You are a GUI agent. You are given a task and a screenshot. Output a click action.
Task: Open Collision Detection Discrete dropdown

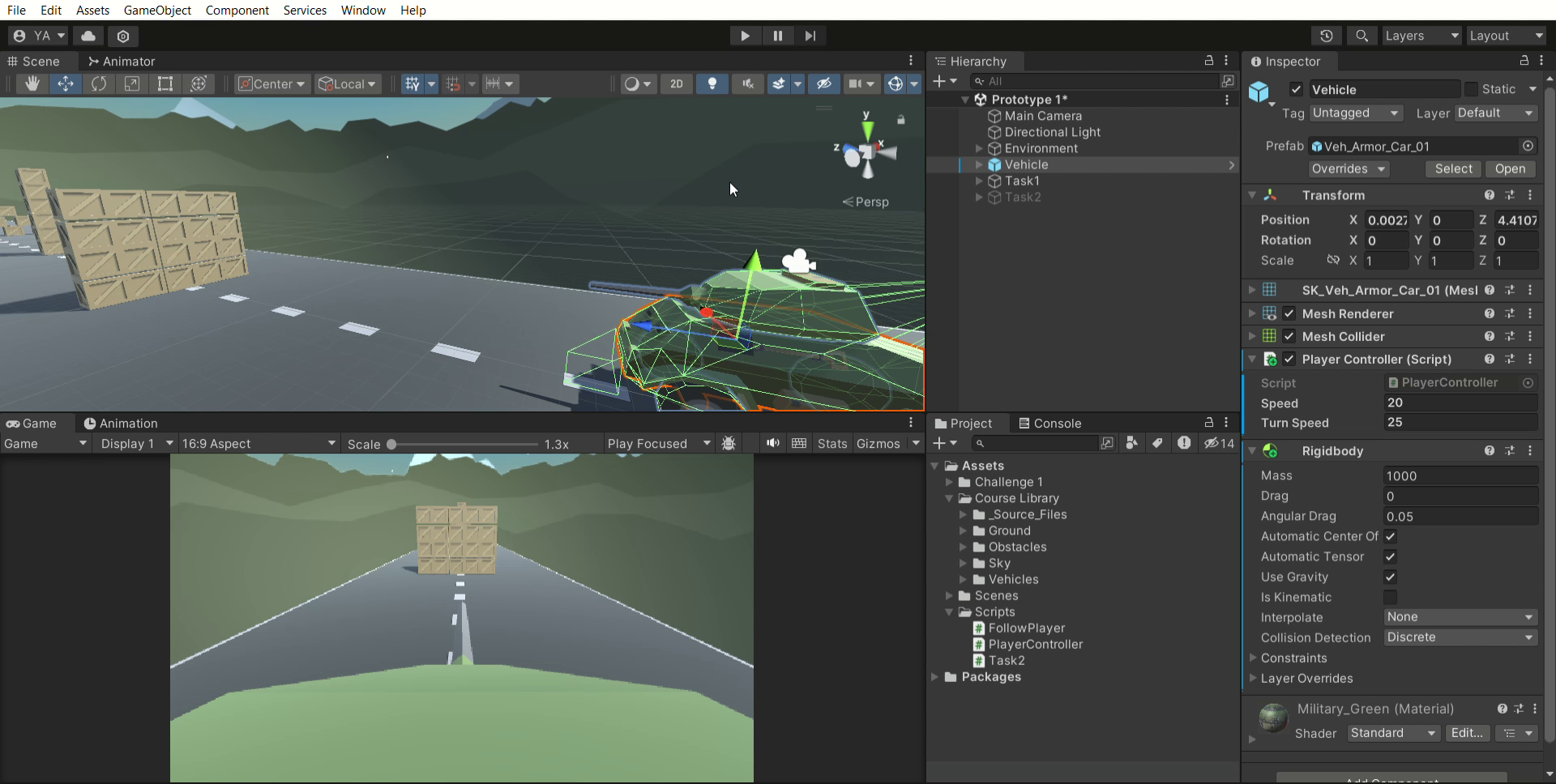click(1460, 637)
